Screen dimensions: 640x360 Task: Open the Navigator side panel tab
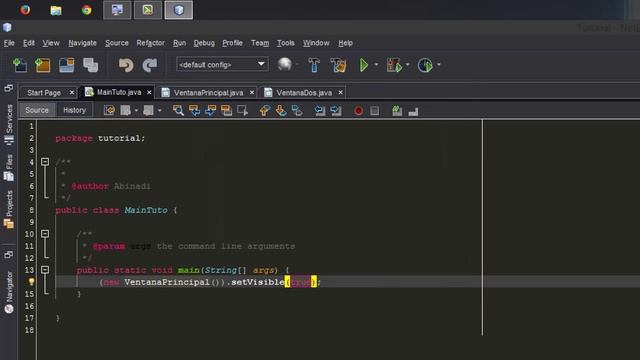[x=9, y=292]
